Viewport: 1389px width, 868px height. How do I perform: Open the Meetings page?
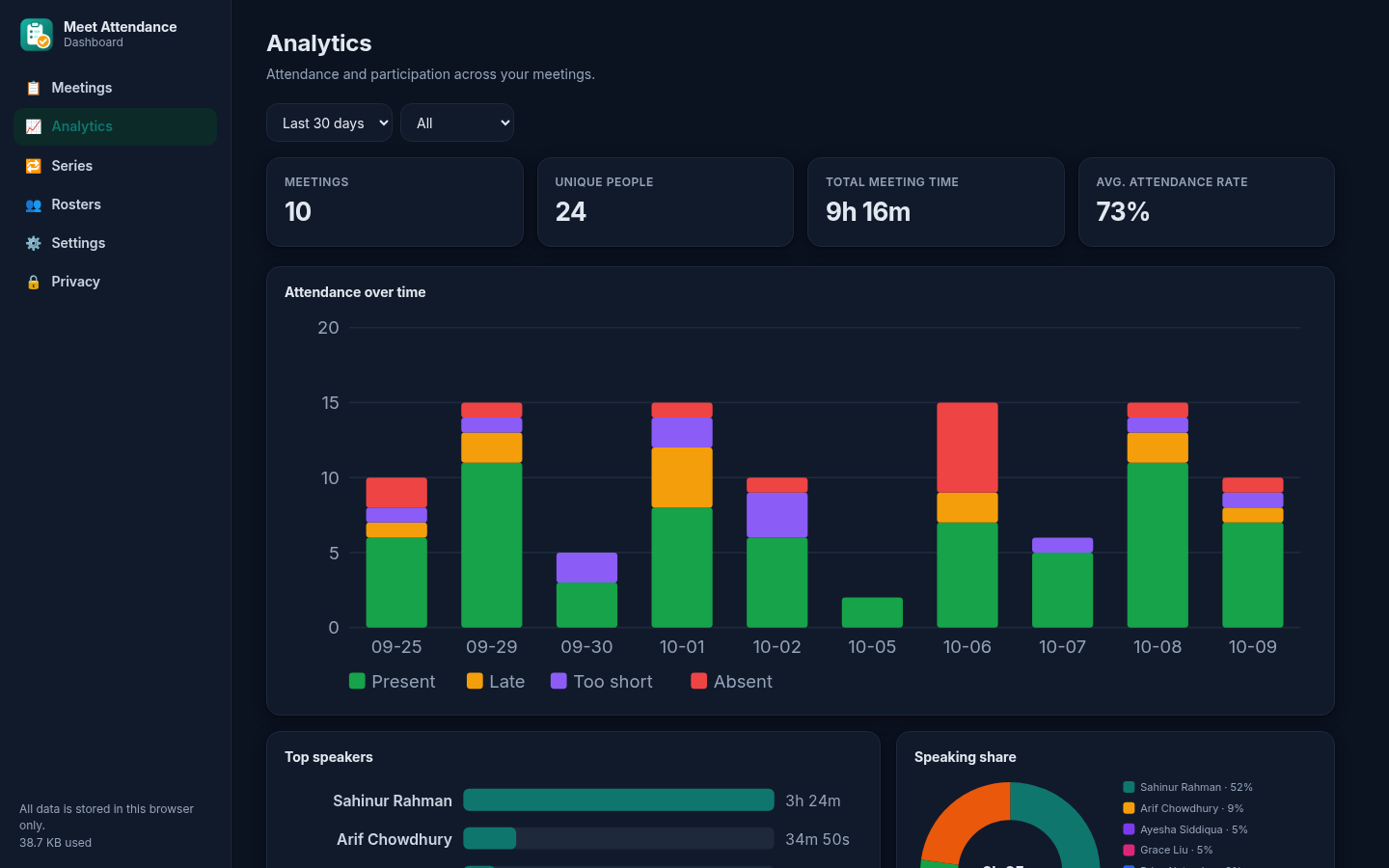tap(115, 88)
